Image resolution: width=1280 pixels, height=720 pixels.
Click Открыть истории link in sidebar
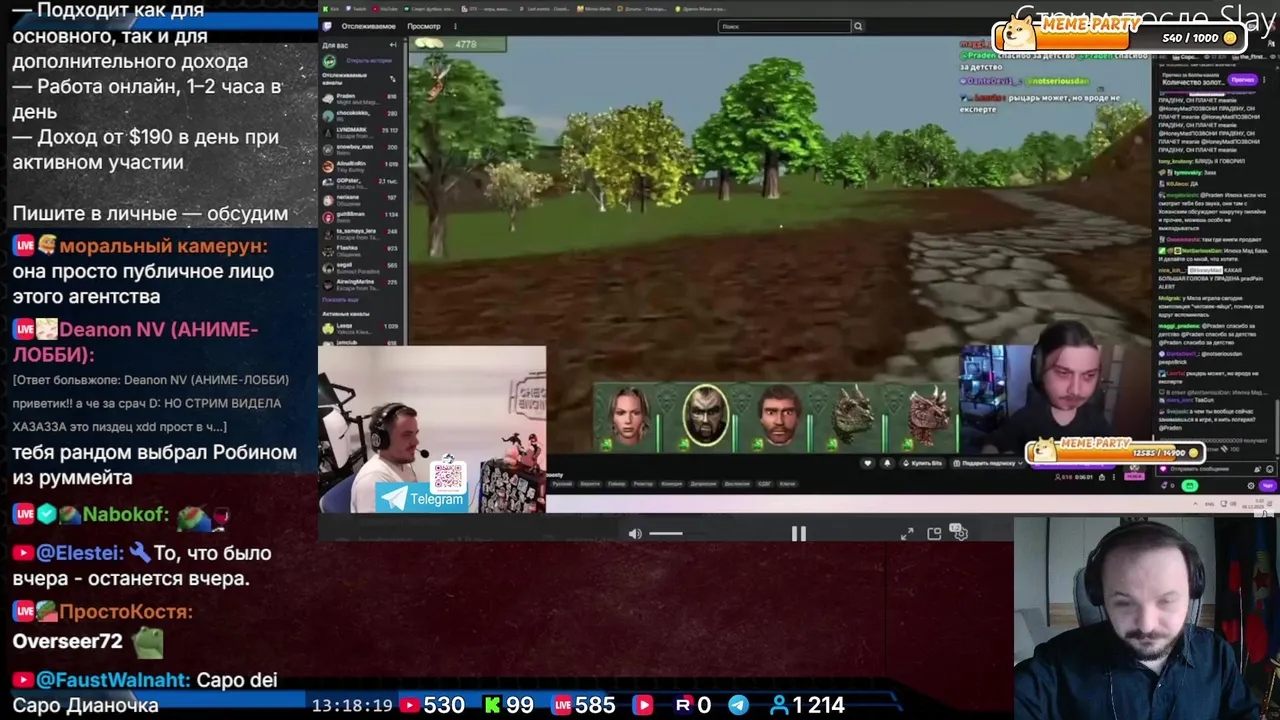[x=369, y=60]
